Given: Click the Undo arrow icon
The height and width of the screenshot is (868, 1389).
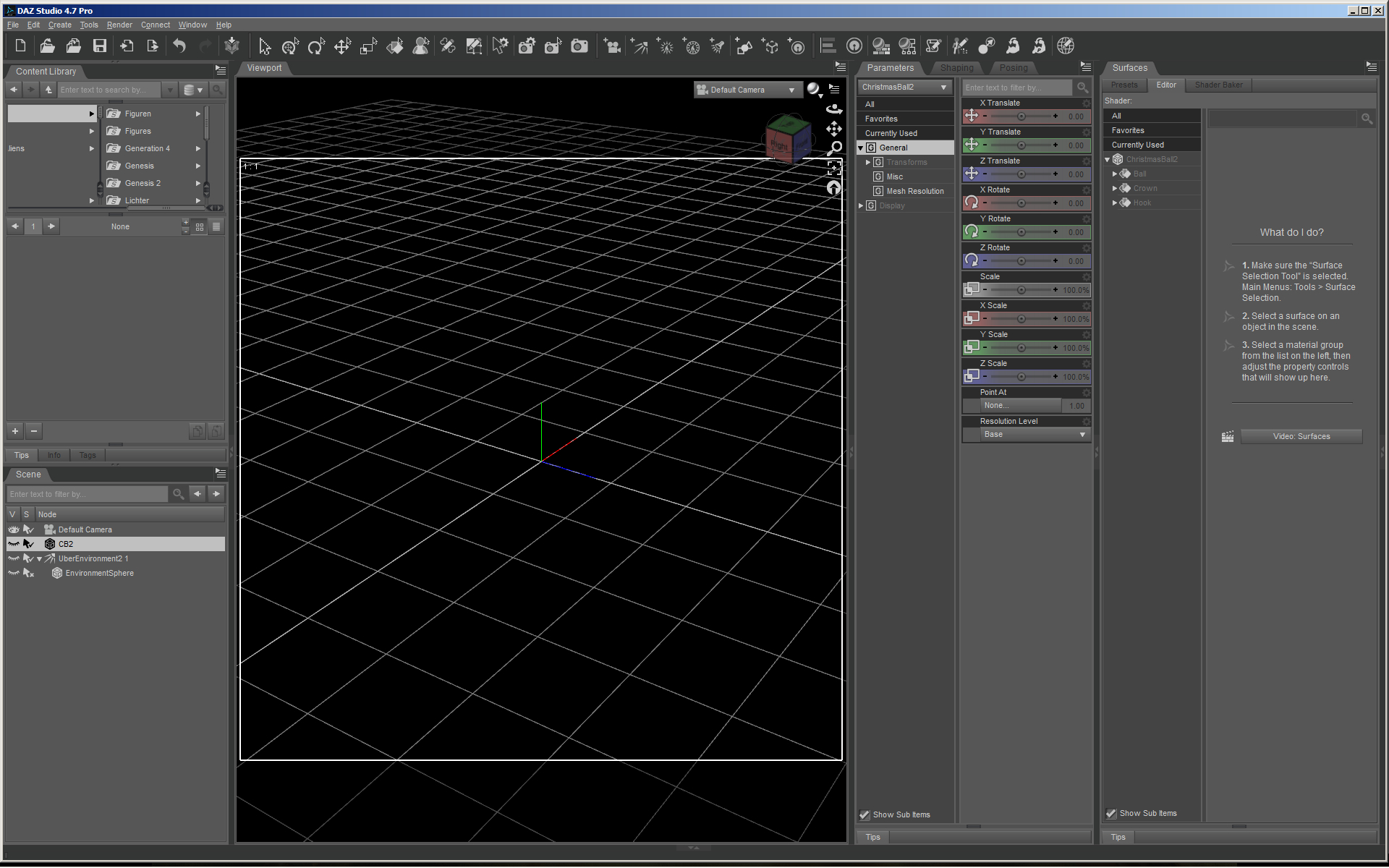Looking at the screenshot, I should 179,46.
